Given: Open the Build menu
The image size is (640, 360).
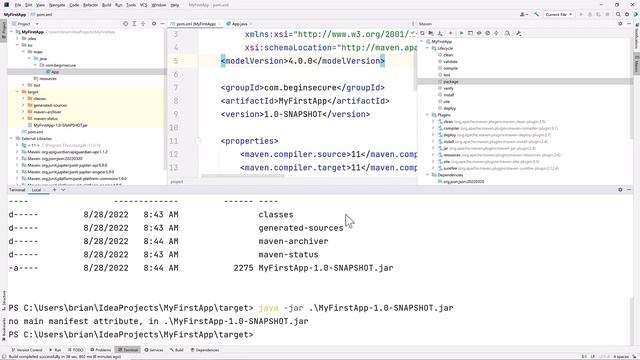Looking at the screenshot, I should tap(107, 5).
